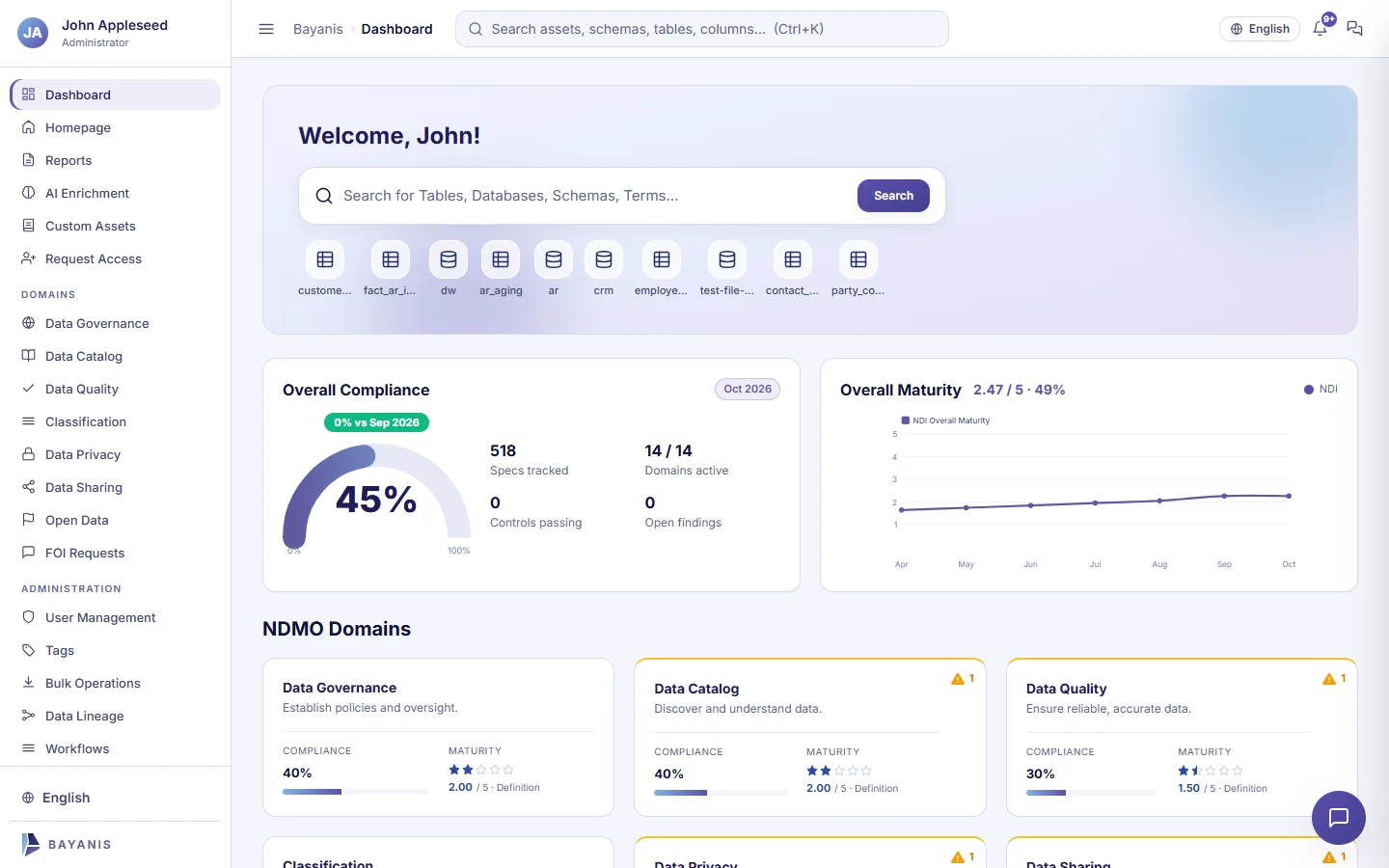Click Data Governance maturity star rating
Viewport: 1389px width, 868px height.
(x=481, y=770)
